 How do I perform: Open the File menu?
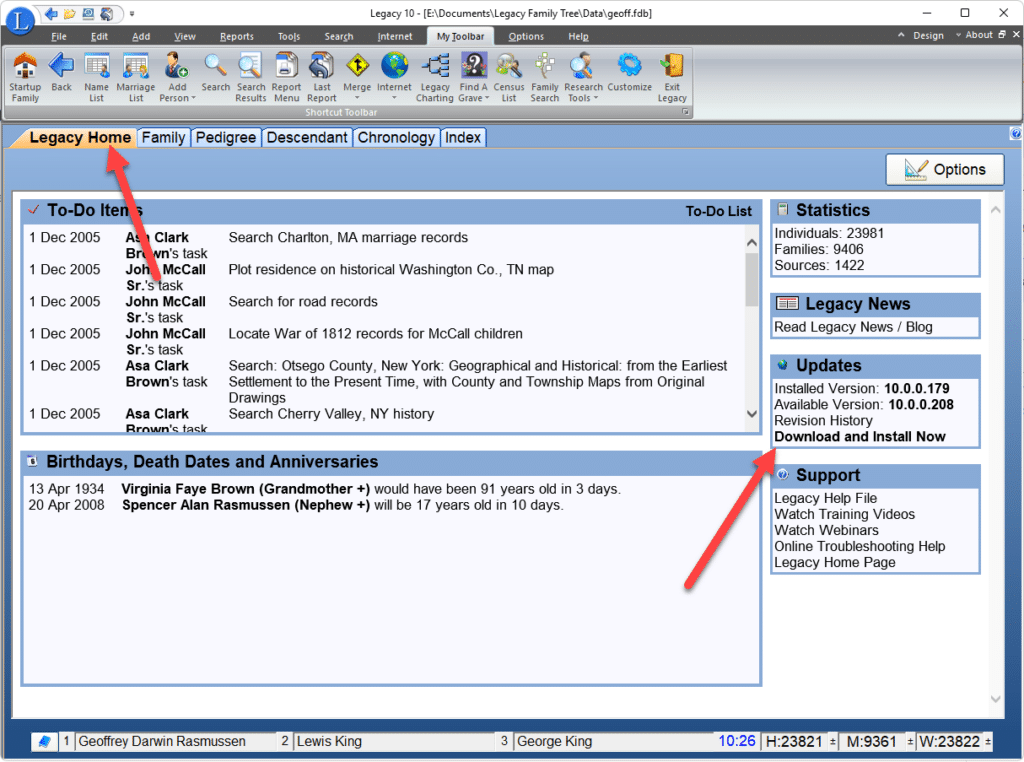(x=59, y=37)
